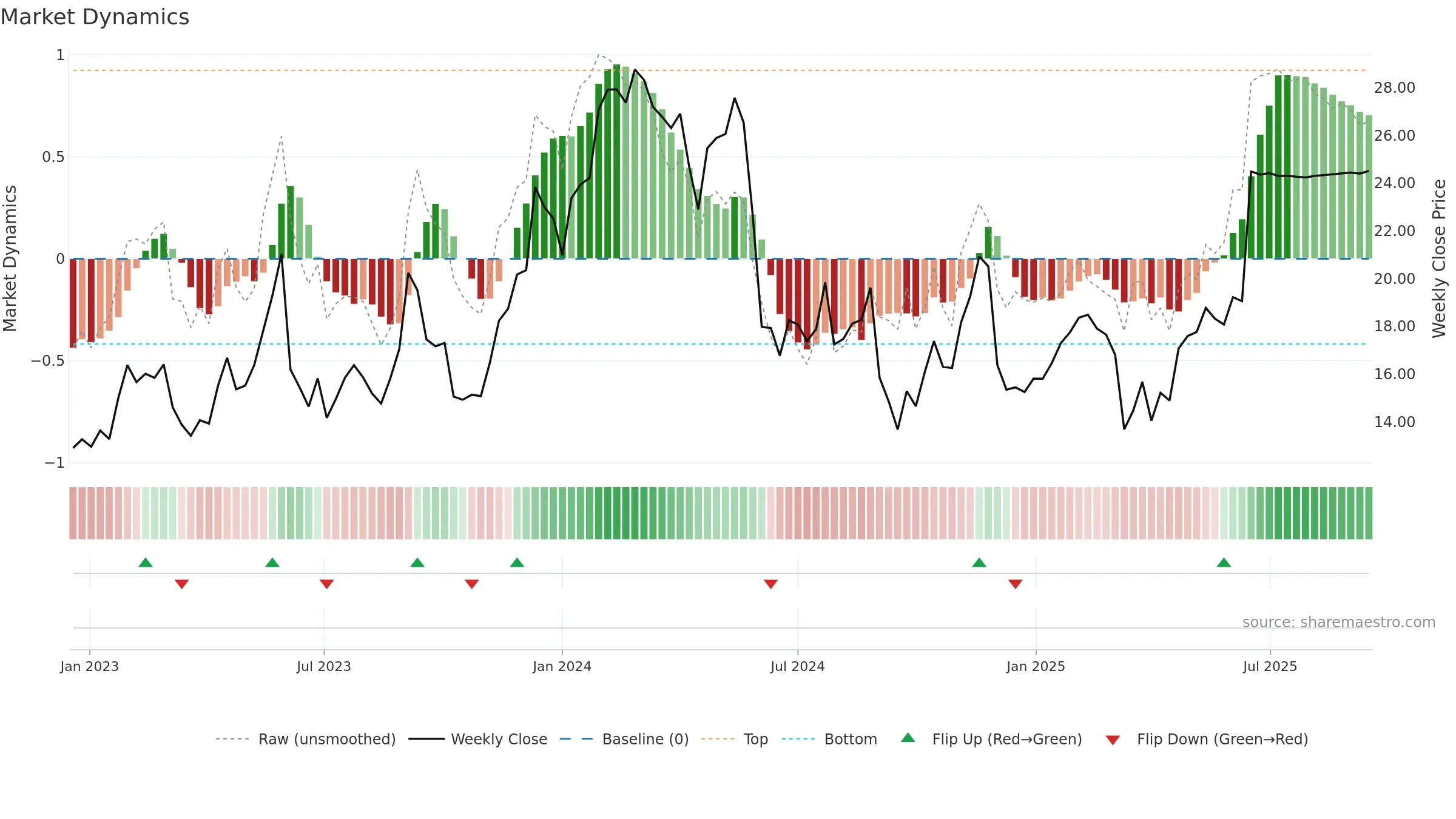1456x819 pixels.
Task: Click the tallest dark green bar near Jan 2024 peak
Action: point(616,161)
